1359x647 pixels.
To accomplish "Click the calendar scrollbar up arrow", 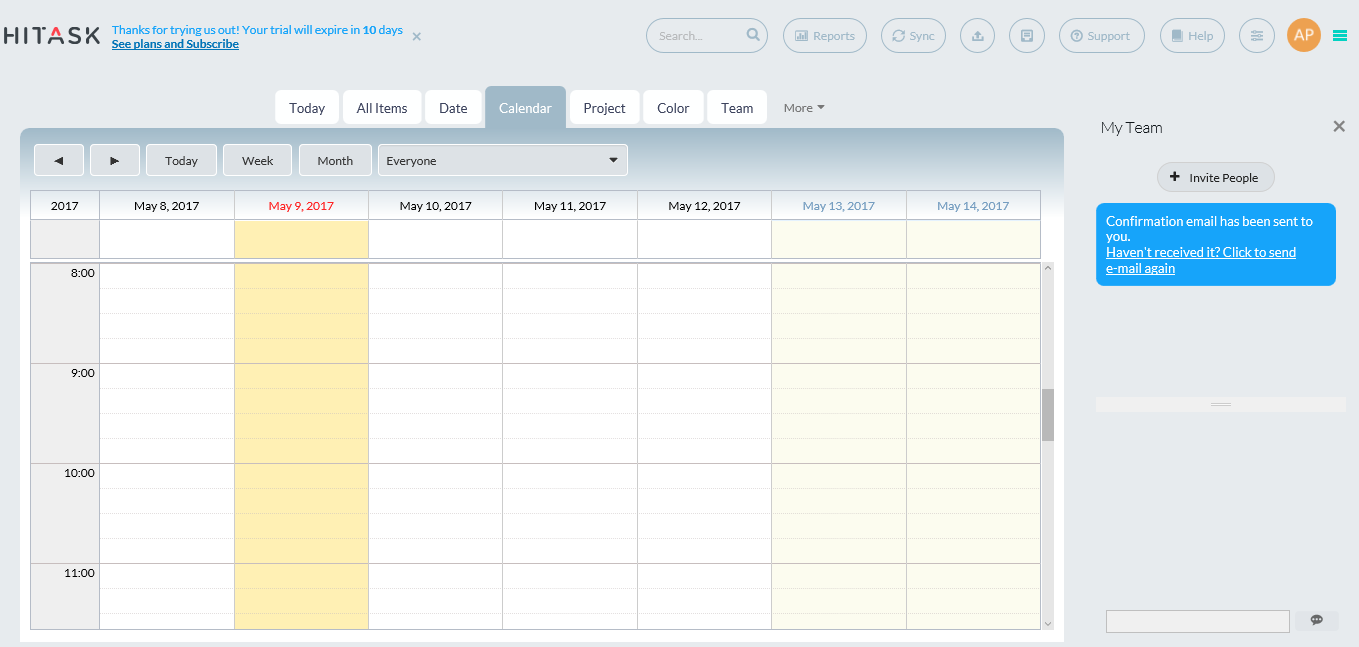I will coord(1048,268).
